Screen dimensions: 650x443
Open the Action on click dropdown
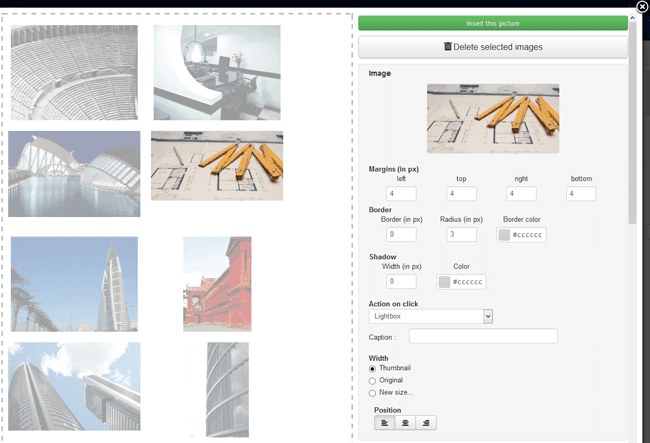pos(431,316)
